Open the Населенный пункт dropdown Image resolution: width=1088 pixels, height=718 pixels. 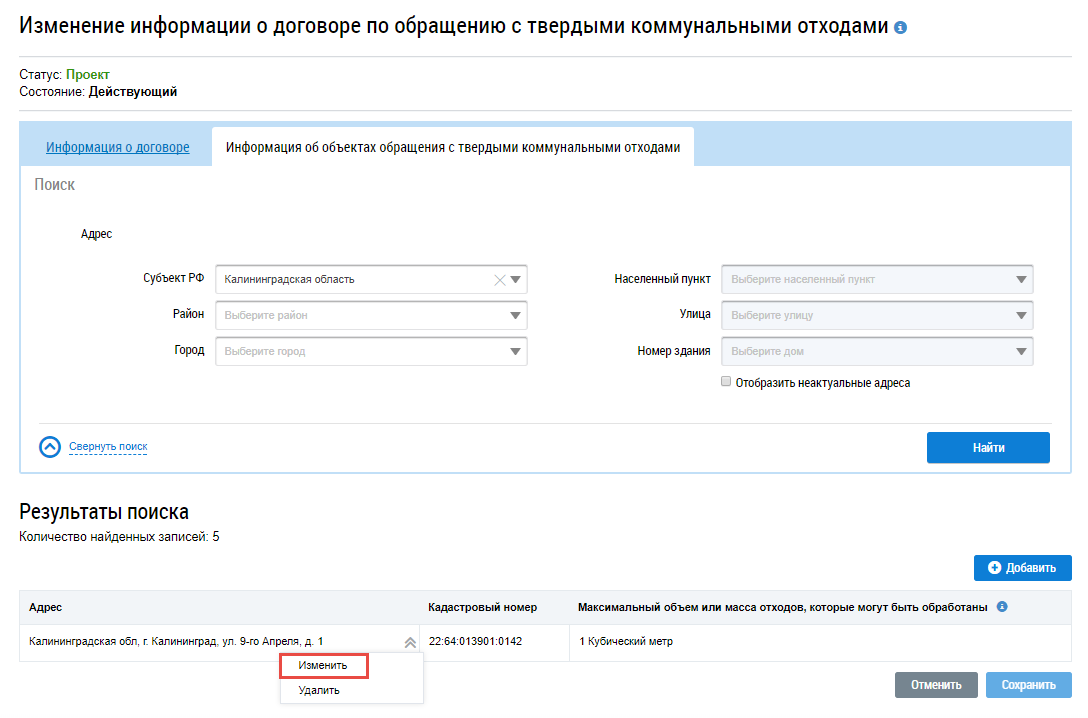click(1021, 280)
